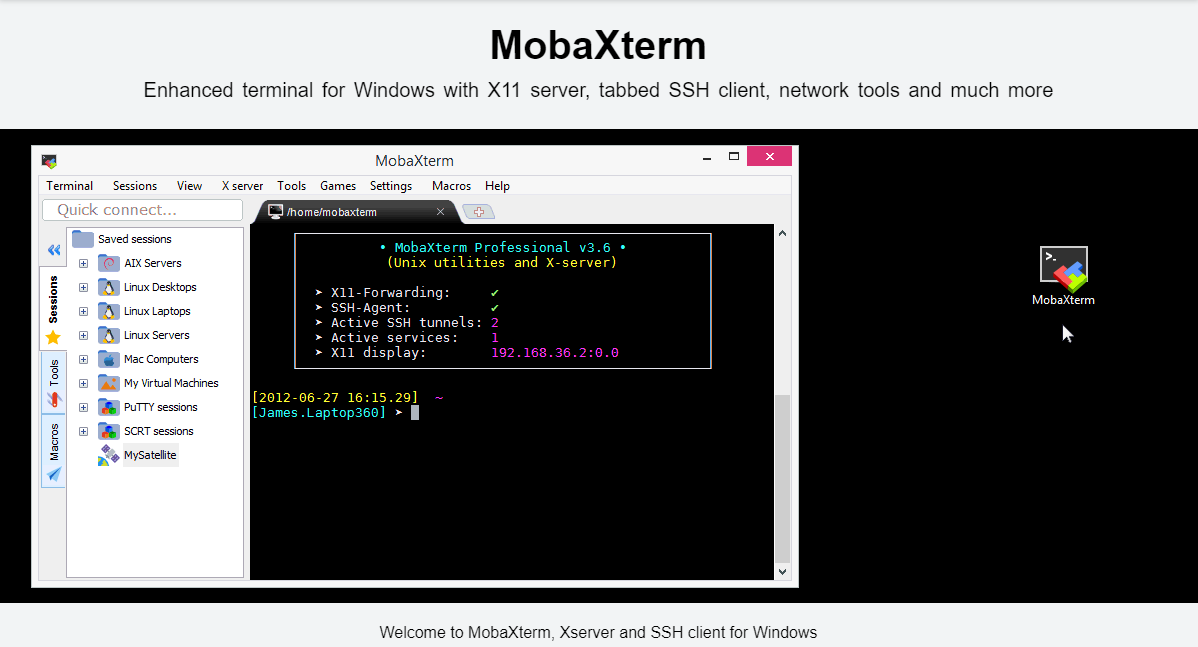The image size is (1198, 647).
Task: Click the My Virtual Machines folder icon
Action: tap(108, 383)
